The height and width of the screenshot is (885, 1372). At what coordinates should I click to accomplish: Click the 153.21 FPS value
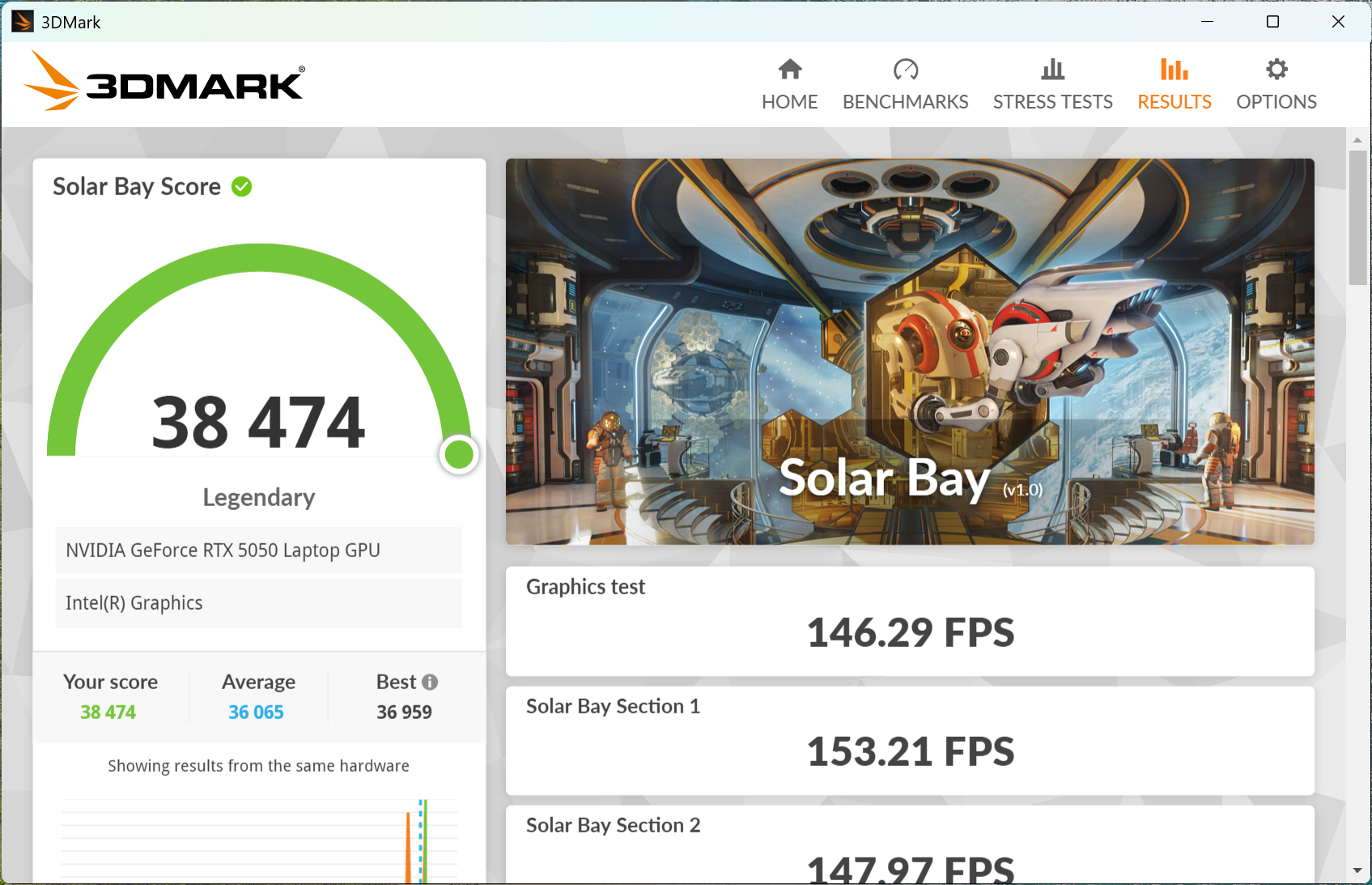click(x=911, y=751)
